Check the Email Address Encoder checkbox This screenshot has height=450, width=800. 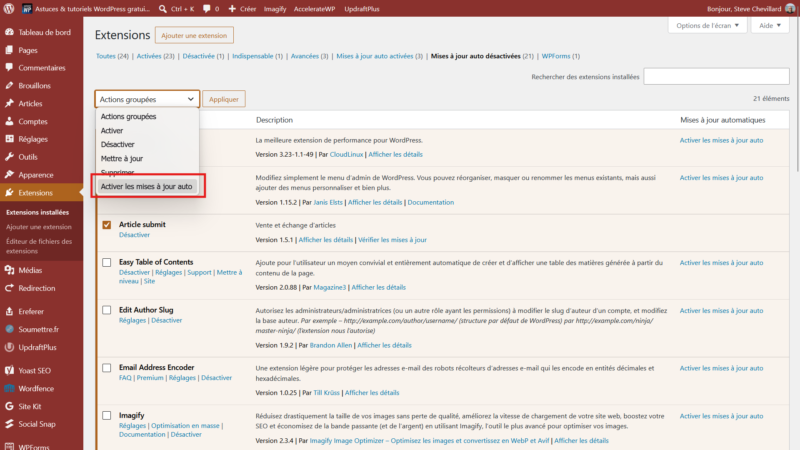107,367
